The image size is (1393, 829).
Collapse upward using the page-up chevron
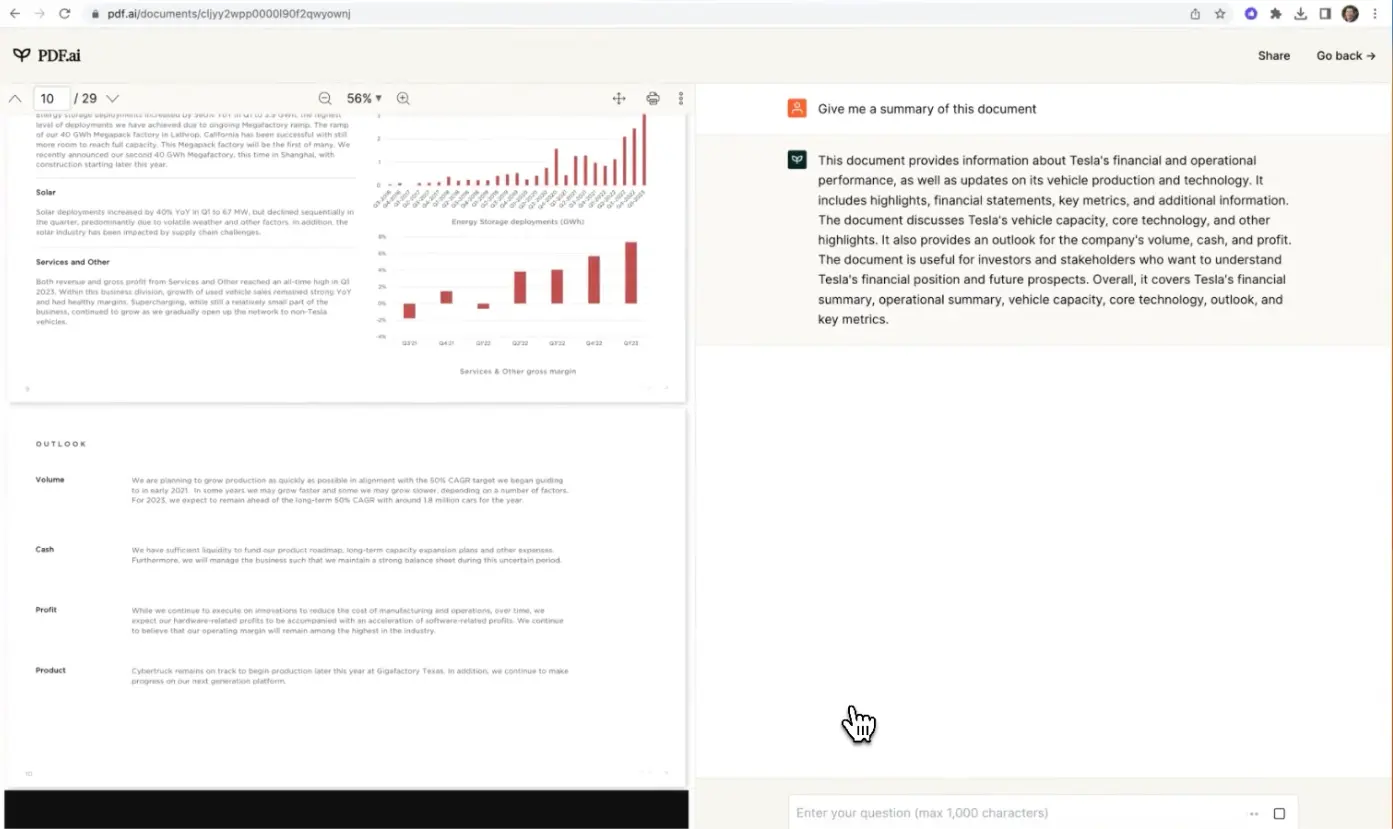(x=15, y=98)
